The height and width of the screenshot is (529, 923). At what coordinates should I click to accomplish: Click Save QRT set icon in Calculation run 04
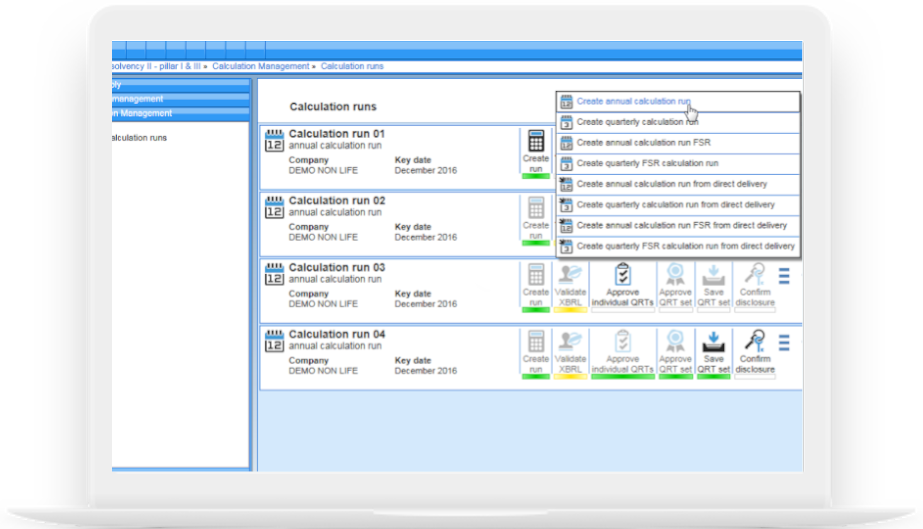click(713, 343)
